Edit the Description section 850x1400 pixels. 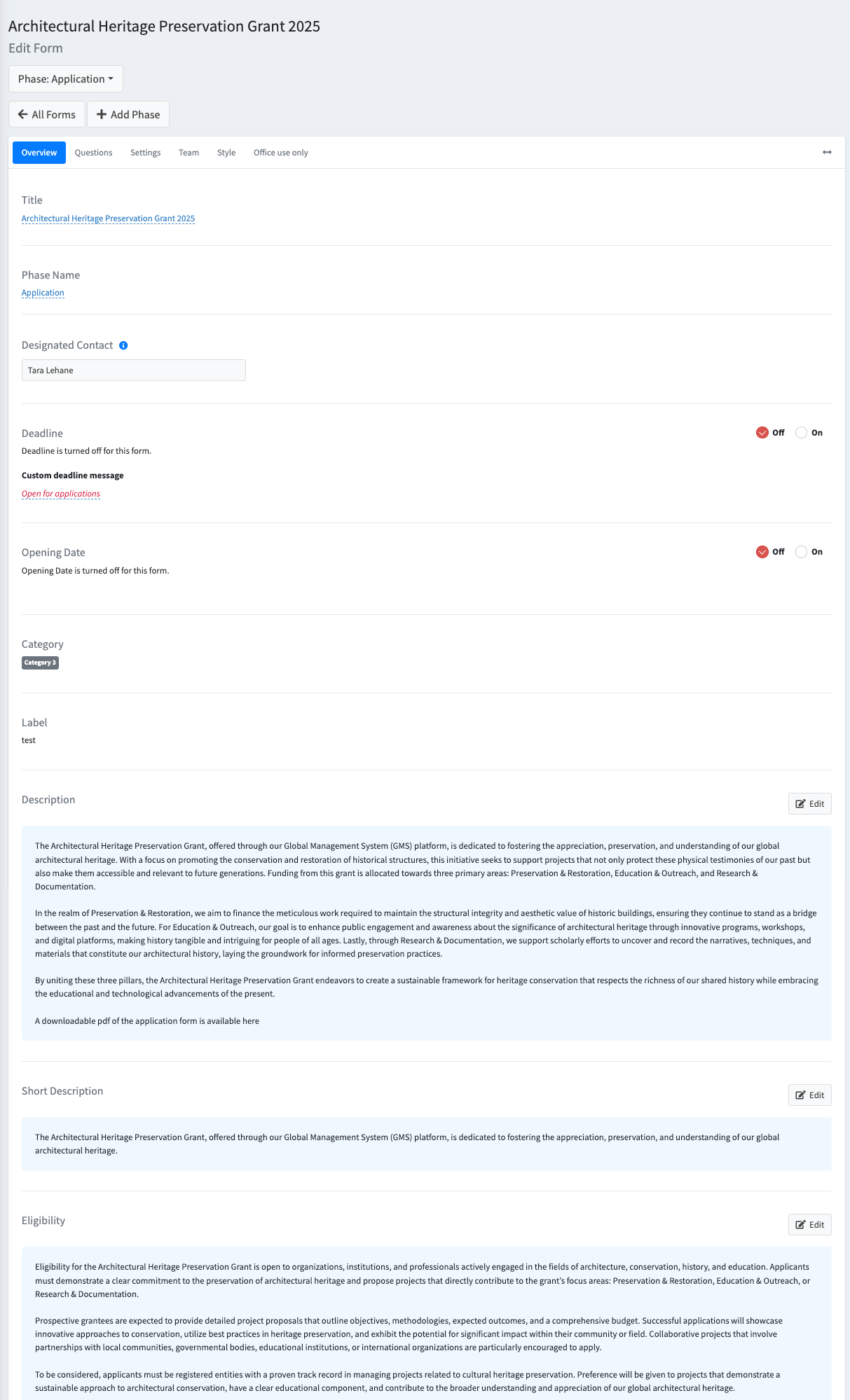pyautogui.click(x=809, y=803)
